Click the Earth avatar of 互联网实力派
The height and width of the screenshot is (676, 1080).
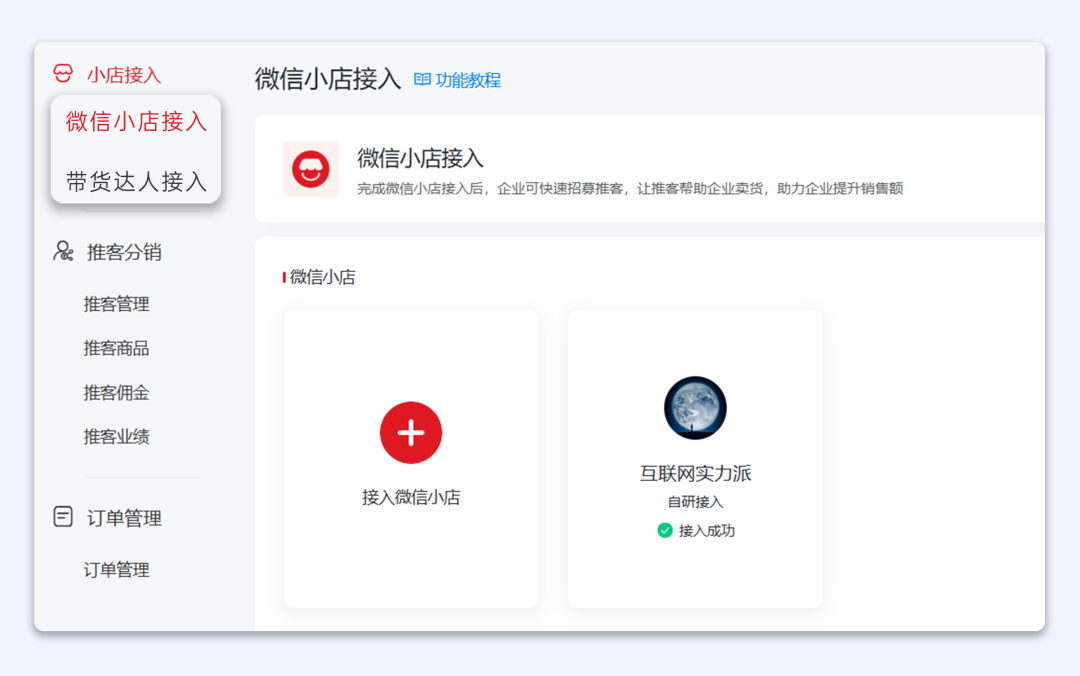(x=694, y=407)
